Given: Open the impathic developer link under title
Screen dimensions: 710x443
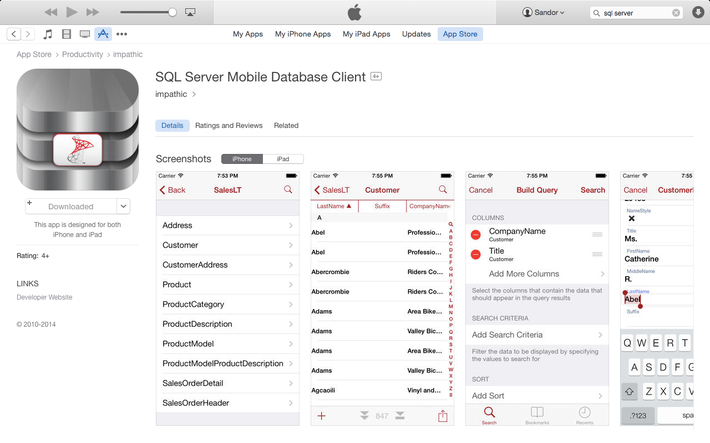Looking at the screenshot, I should [x=175, y=94].
